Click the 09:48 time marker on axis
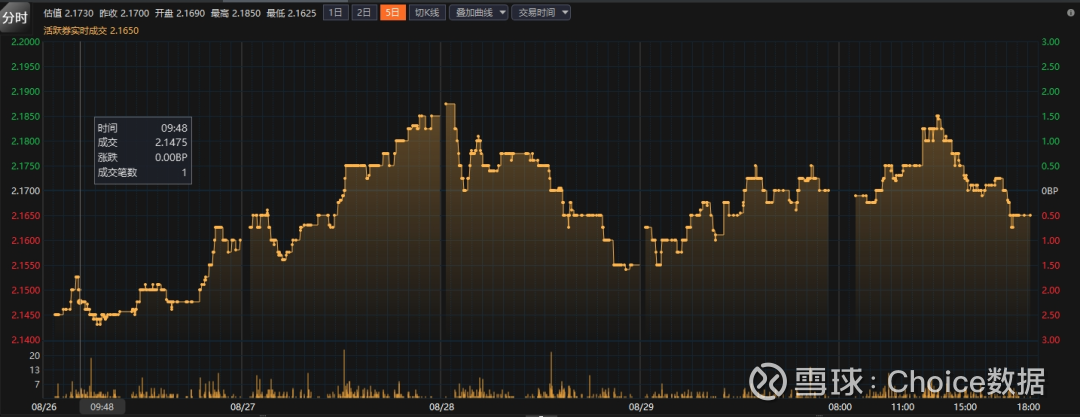 [102, 407]
